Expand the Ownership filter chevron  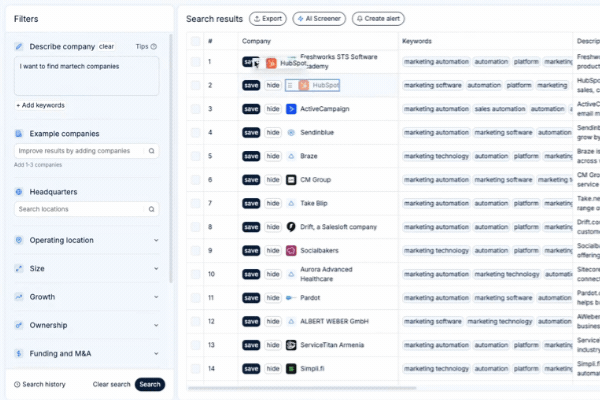click(x=156, y=325)
